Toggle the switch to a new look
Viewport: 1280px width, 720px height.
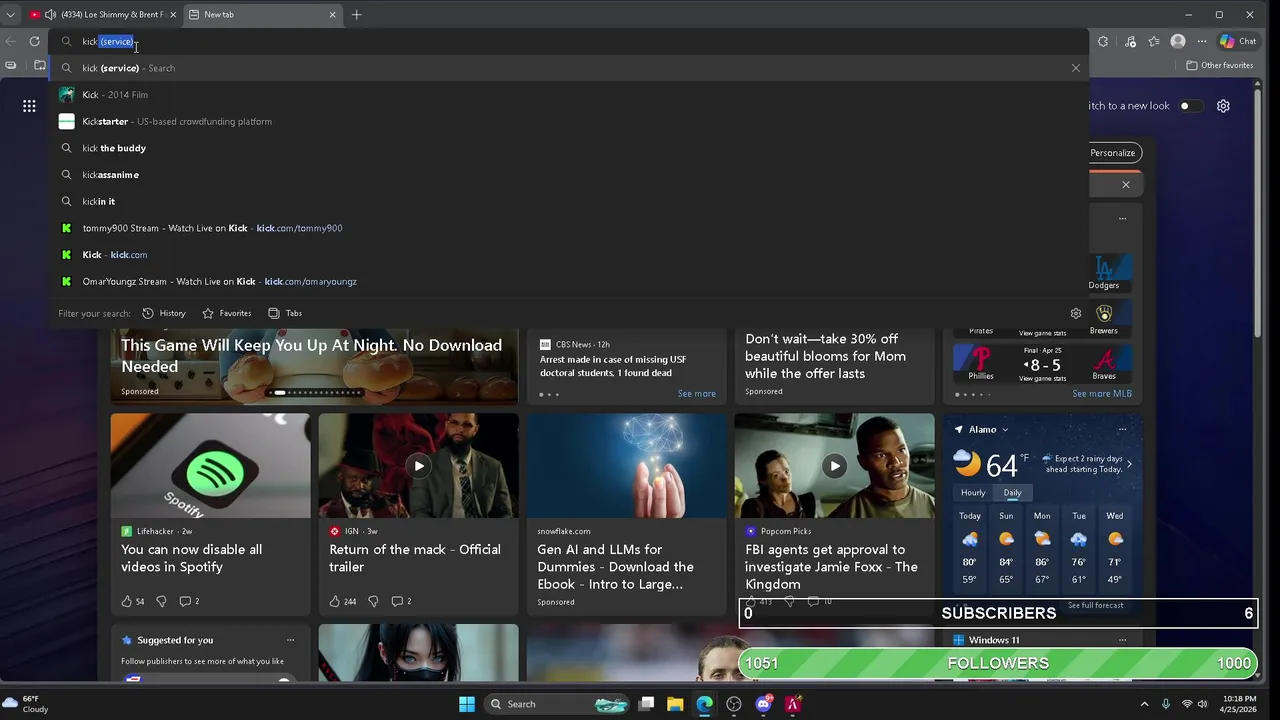(x=1190, y=106)
